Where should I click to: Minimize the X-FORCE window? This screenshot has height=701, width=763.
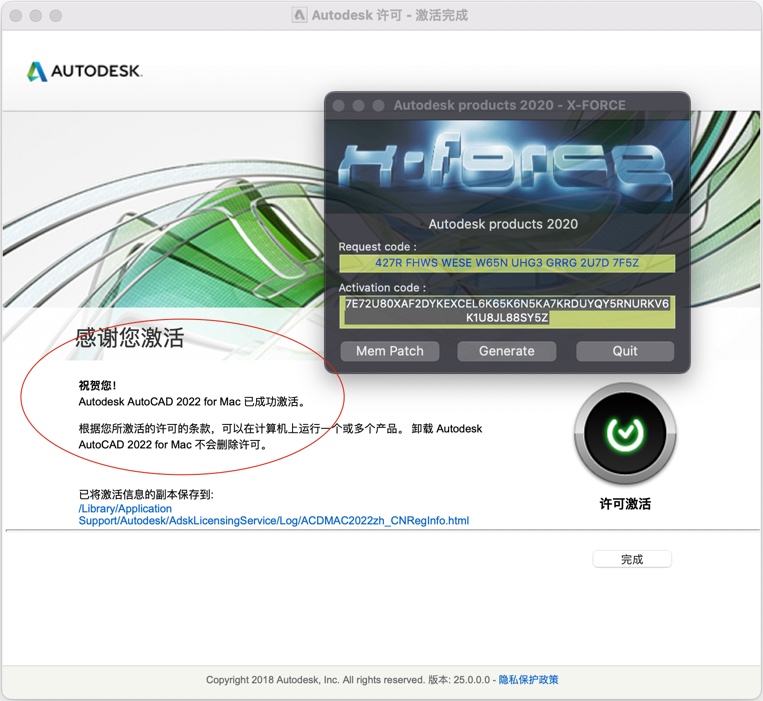tap(359, 106)
